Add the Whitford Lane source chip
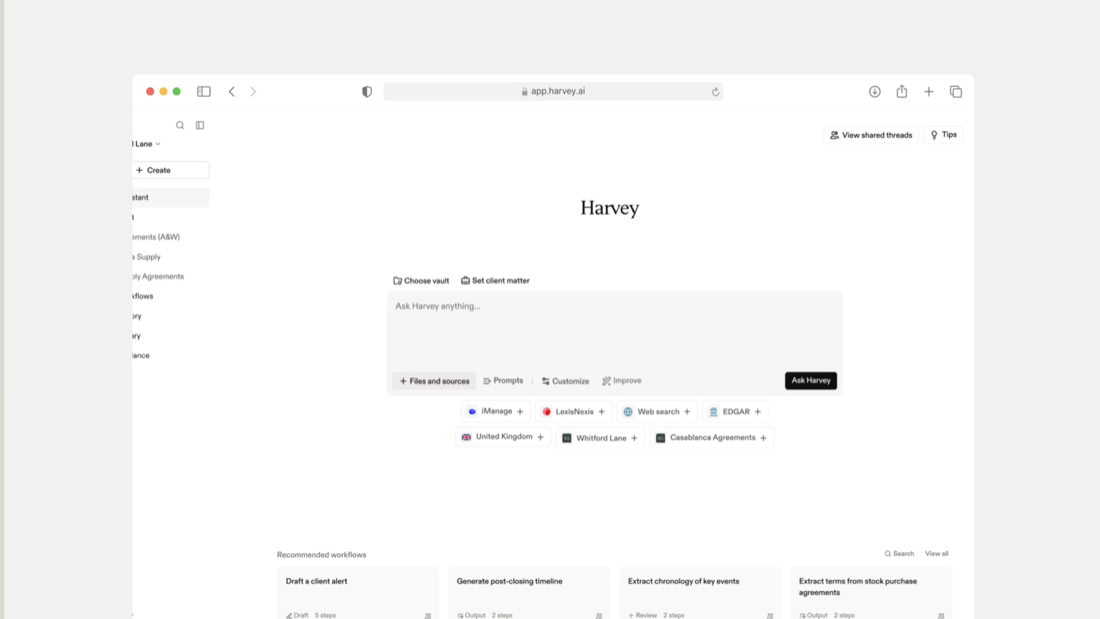1100x619 pixels. tap(600, 438)
